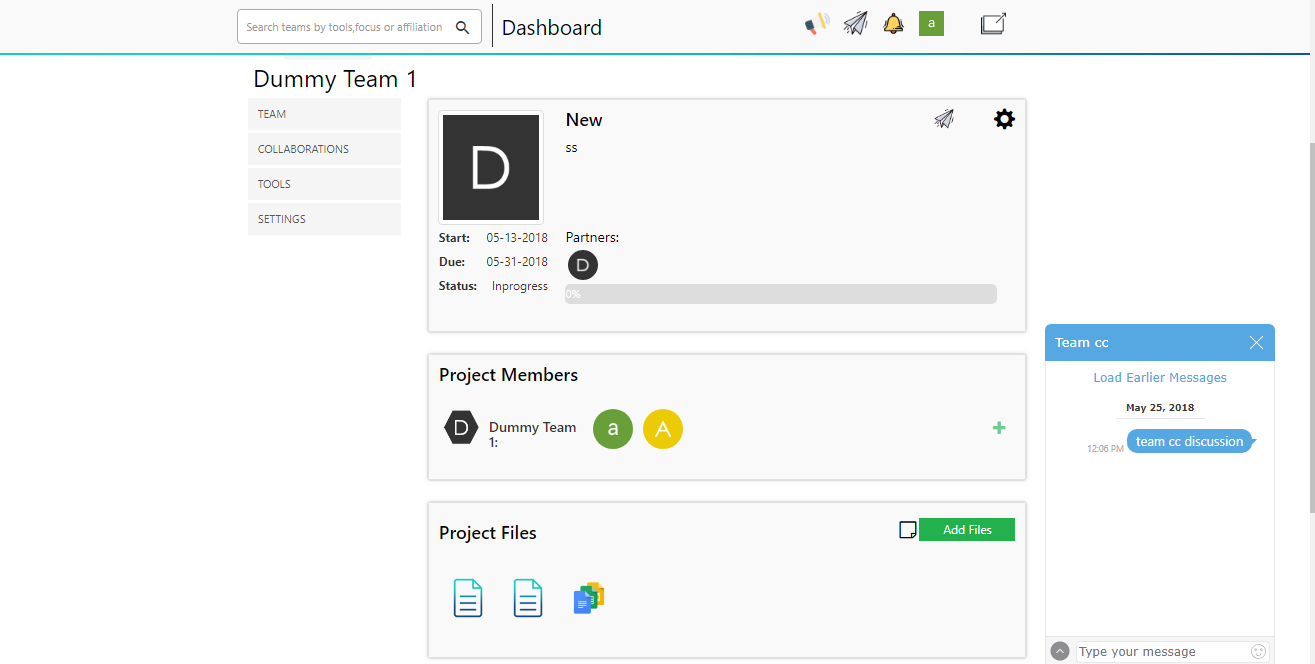Click Load Earlier Messages link
The height and width of the screenshot is (664, 1315).
pos(1159,378)
